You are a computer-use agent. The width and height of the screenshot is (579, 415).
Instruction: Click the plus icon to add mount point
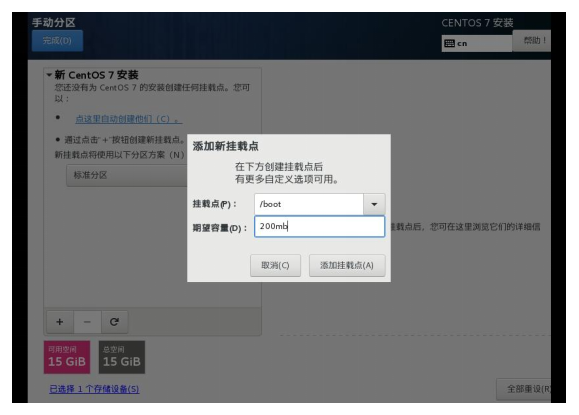click(x=60, y=322)
